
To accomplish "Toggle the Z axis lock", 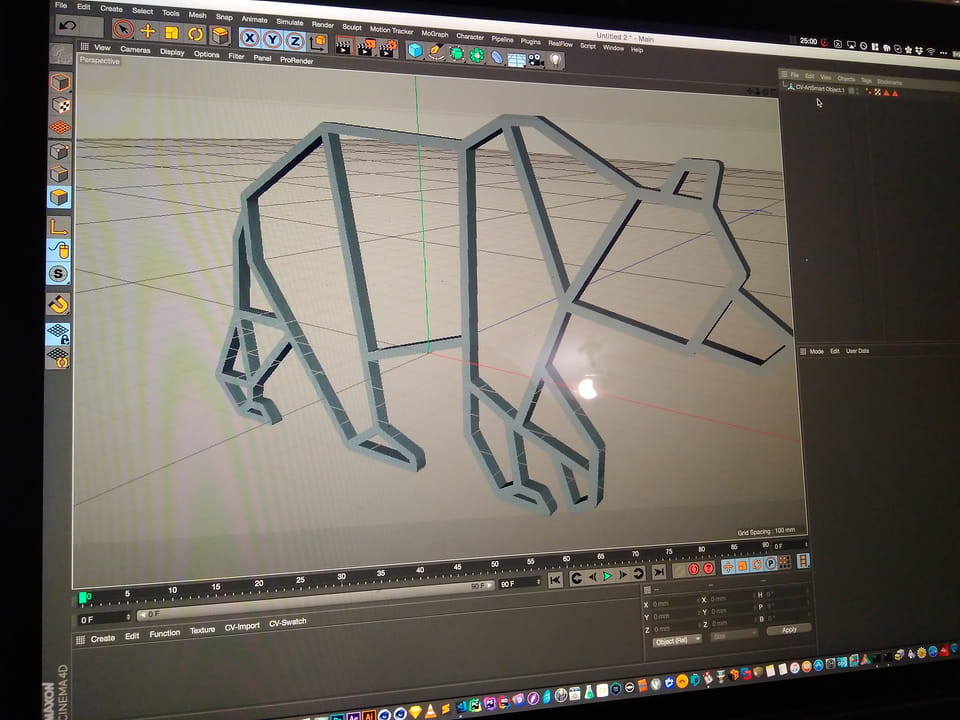I will click(x=295, y=41).
